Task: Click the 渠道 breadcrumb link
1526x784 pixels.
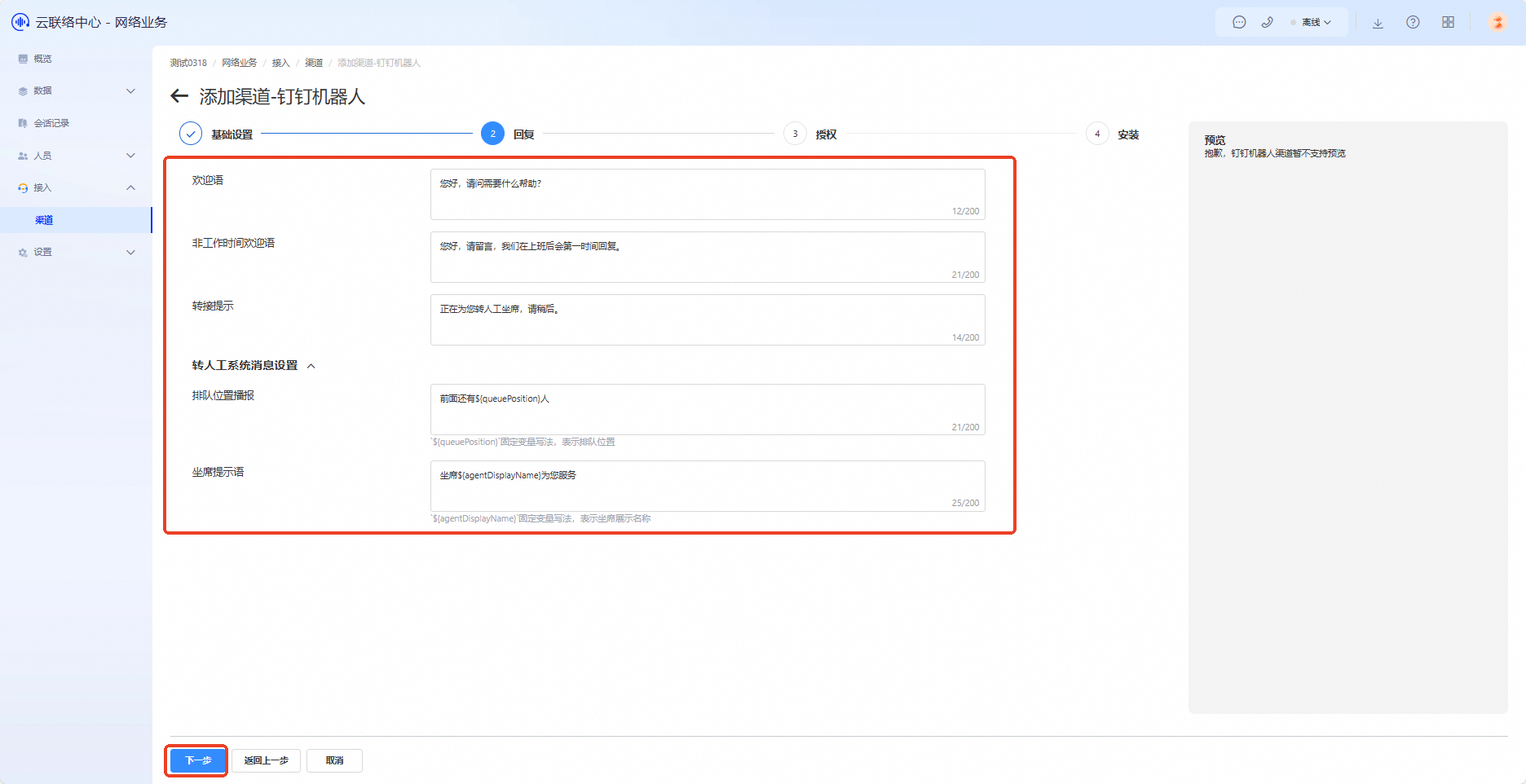Action: [314, 63]
